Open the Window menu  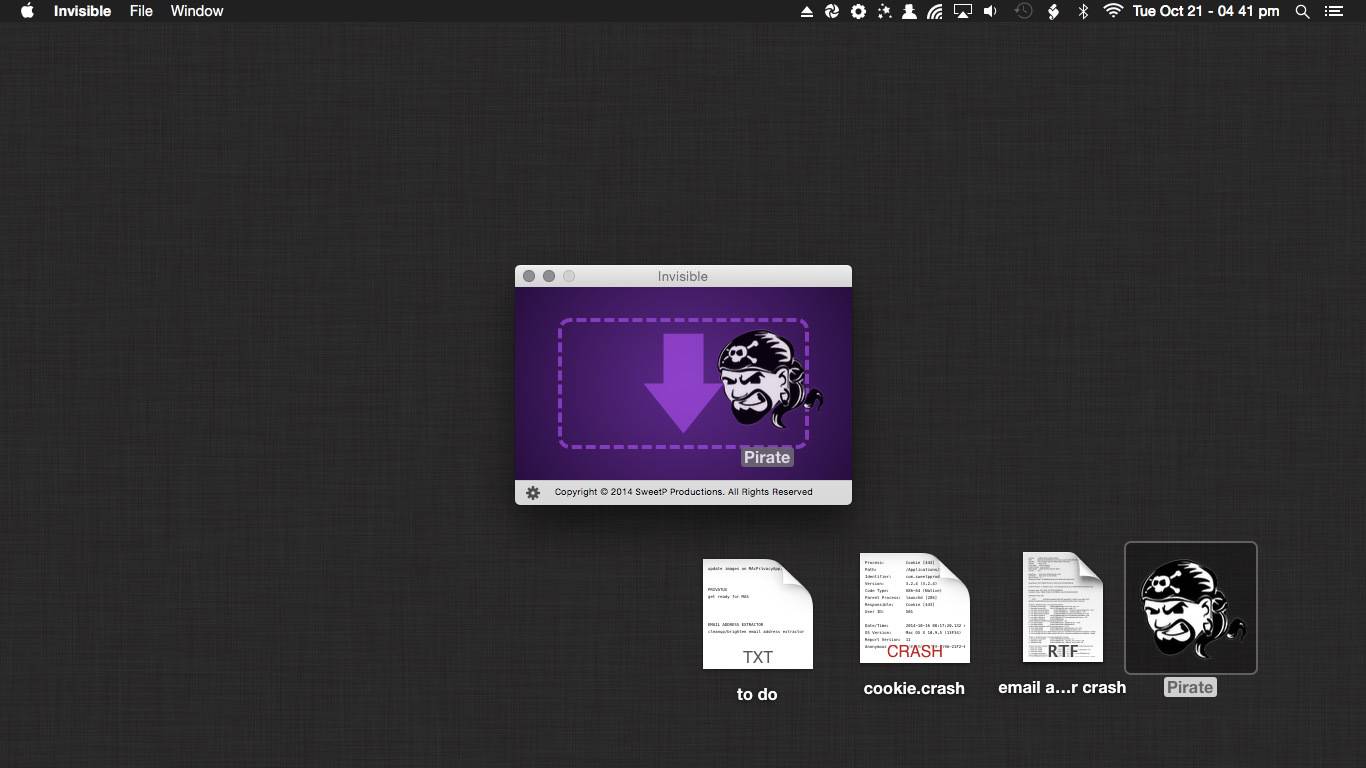pyautogui.click(x=197, y=11)
